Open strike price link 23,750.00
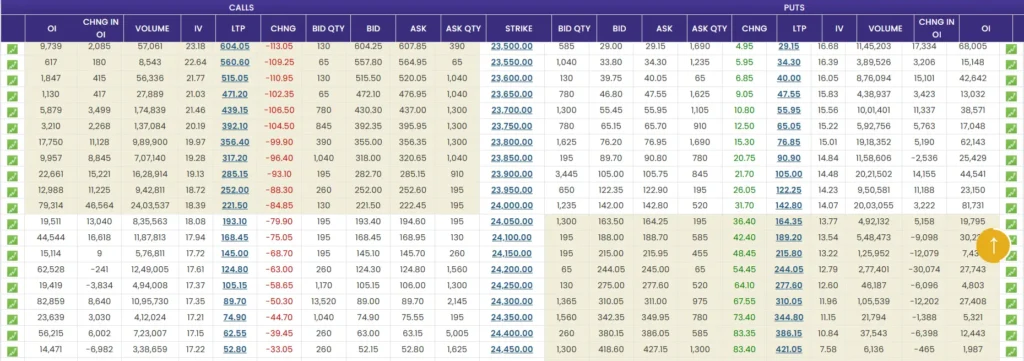 (511, 126)
